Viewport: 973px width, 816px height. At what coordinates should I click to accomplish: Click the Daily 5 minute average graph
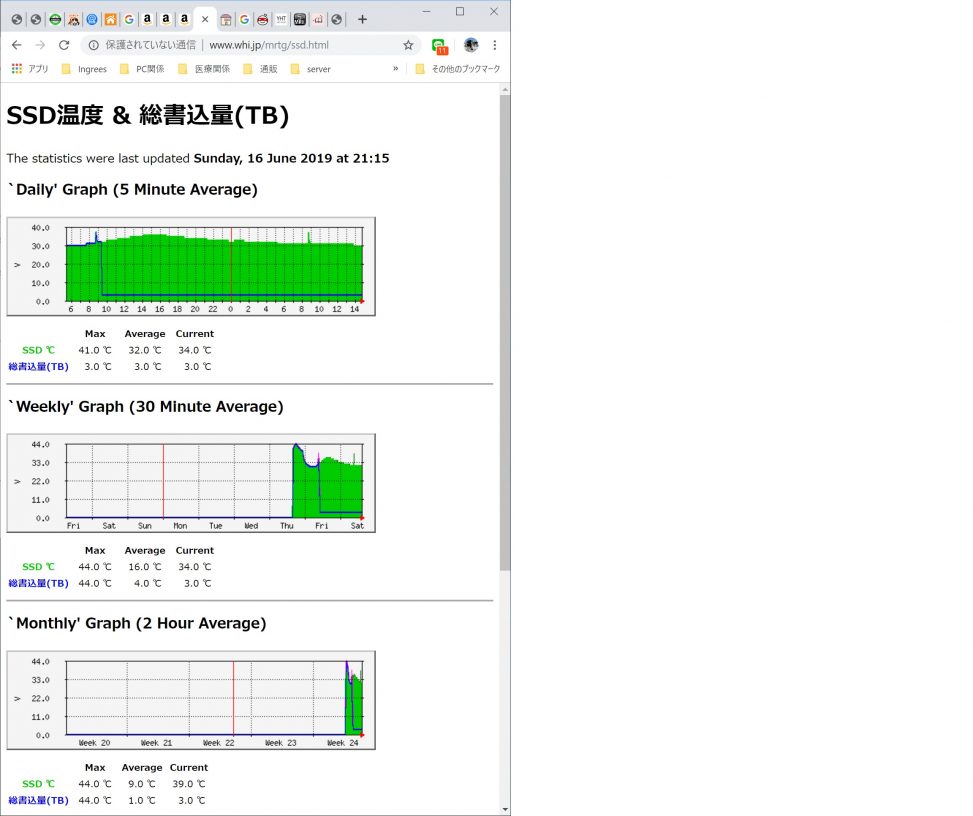(x=191, y=266)
